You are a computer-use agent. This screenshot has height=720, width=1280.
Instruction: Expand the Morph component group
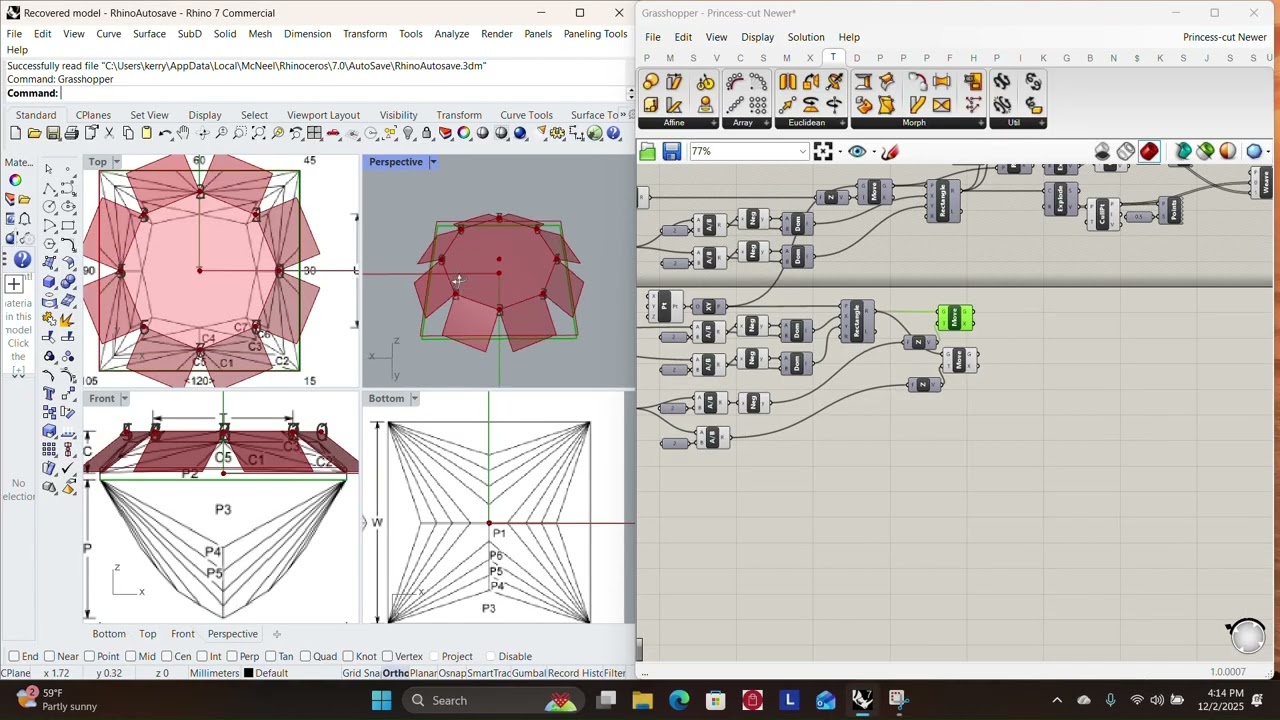click(x=981, y=123)
